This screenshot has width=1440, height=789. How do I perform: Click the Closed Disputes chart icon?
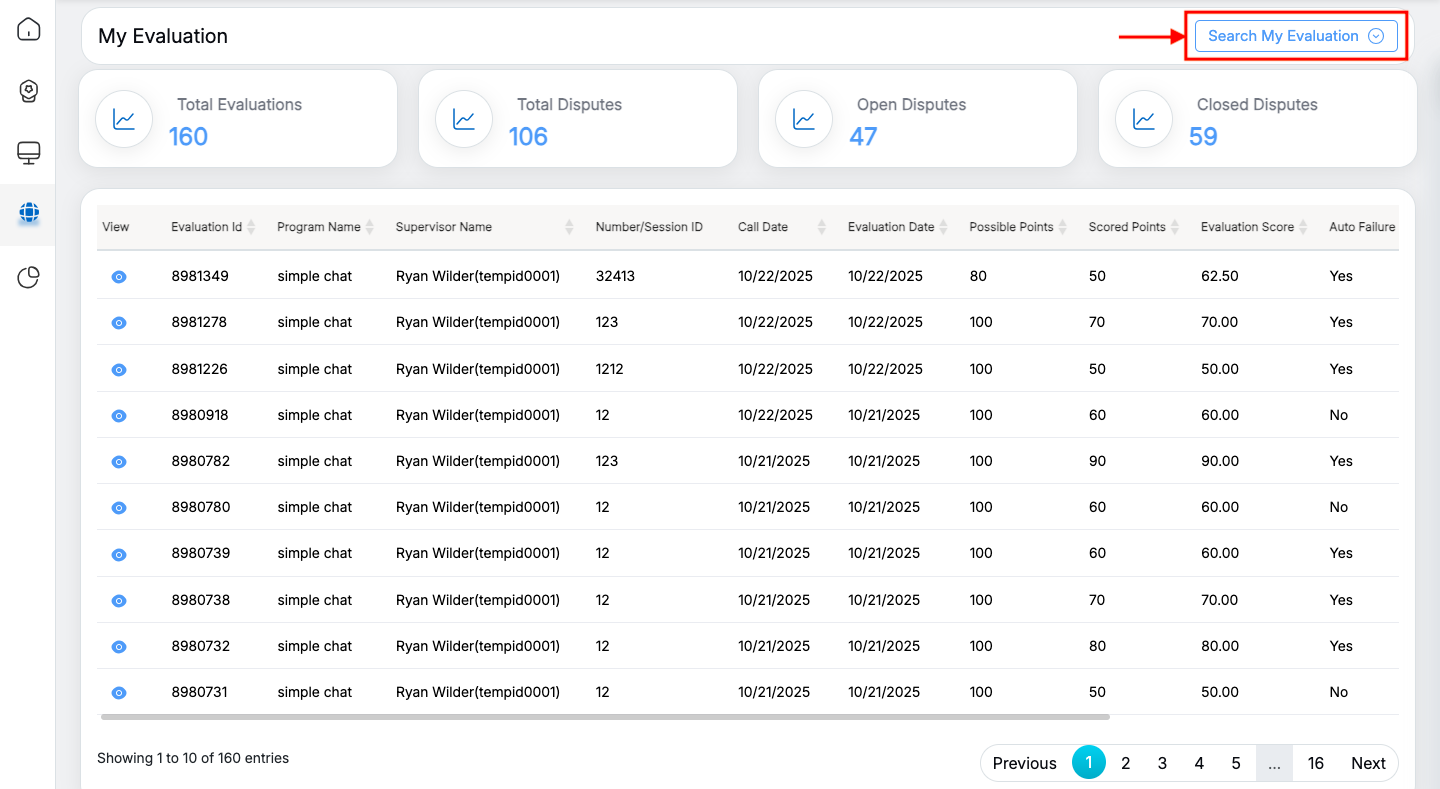pyautogui.click(x=1144, y=119)
